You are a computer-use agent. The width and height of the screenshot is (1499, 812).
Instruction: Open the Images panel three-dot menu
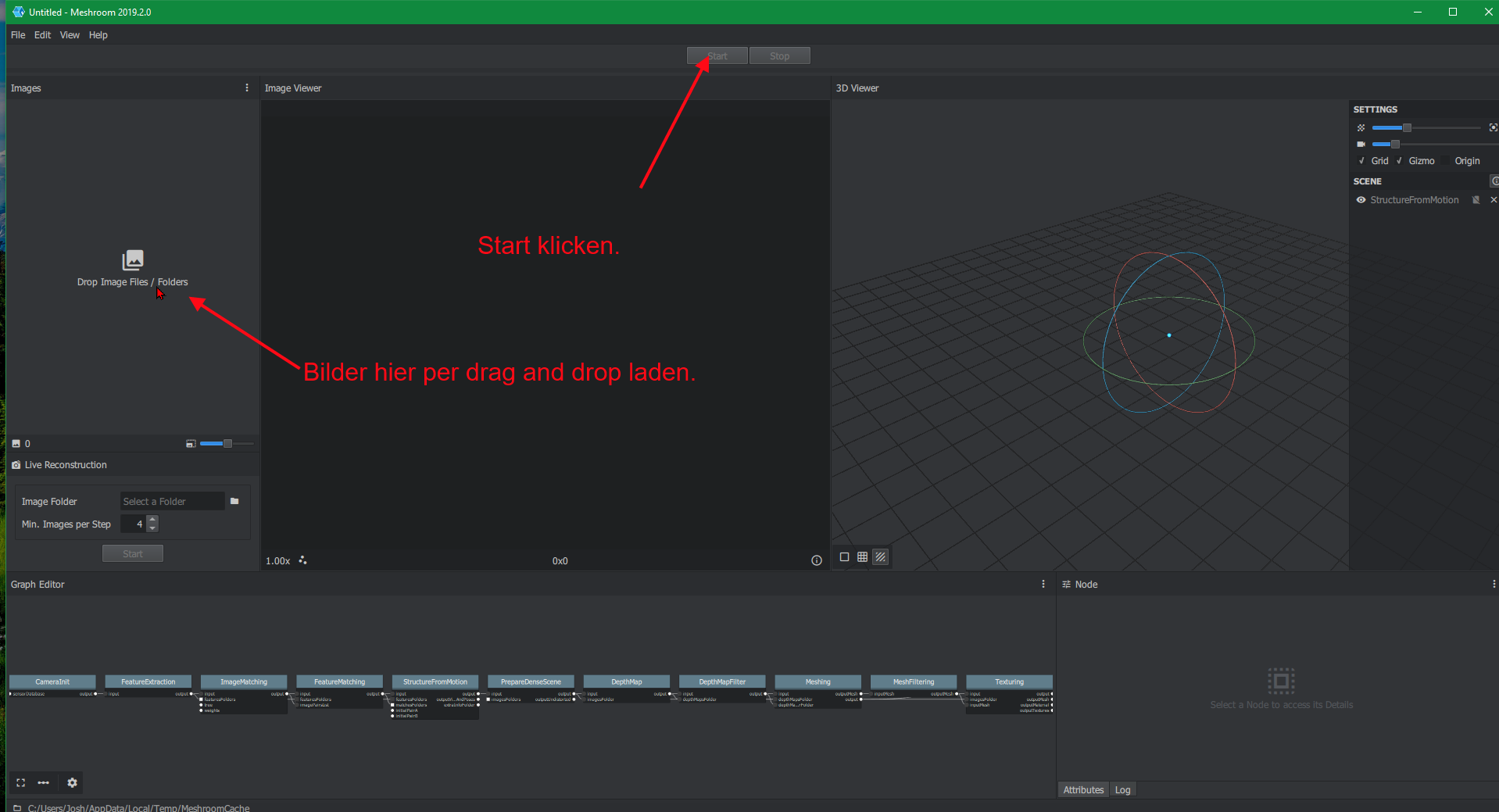(247, 88)
